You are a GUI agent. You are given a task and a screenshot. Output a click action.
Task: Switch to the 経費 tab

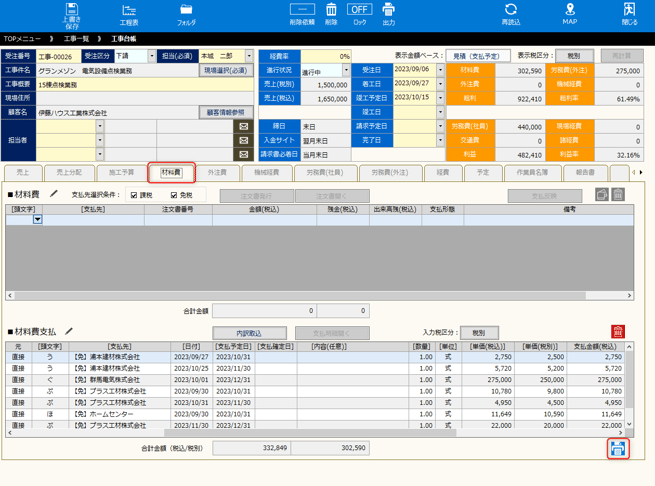tap(443, 173)
